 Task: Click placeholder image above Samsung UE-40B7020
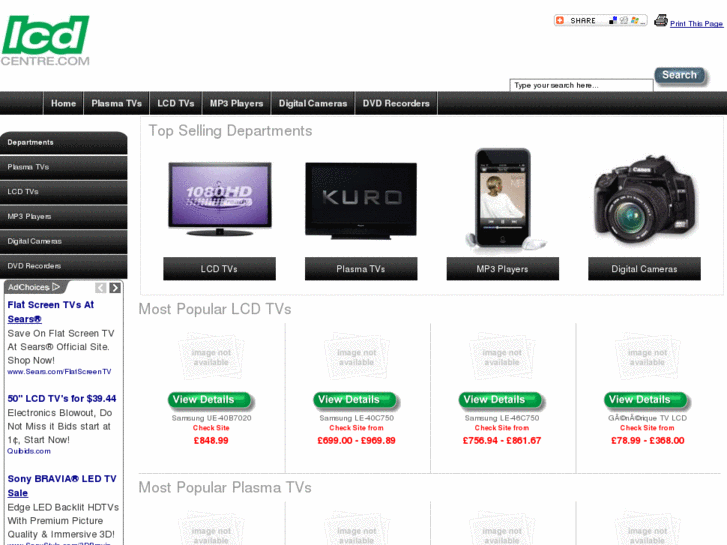pos(211,357)
